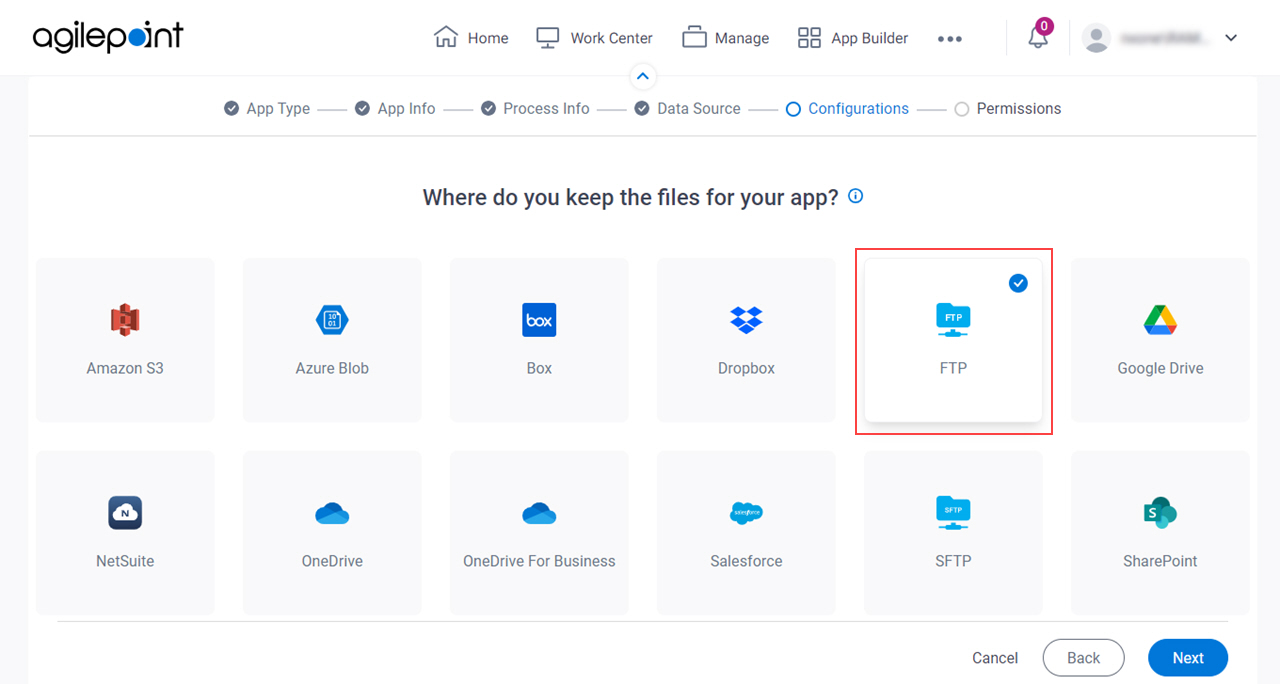Open the more options ellipsis menu
Image resolution: width=1280 pixels, height=684 pixels.
pos(950,38)
